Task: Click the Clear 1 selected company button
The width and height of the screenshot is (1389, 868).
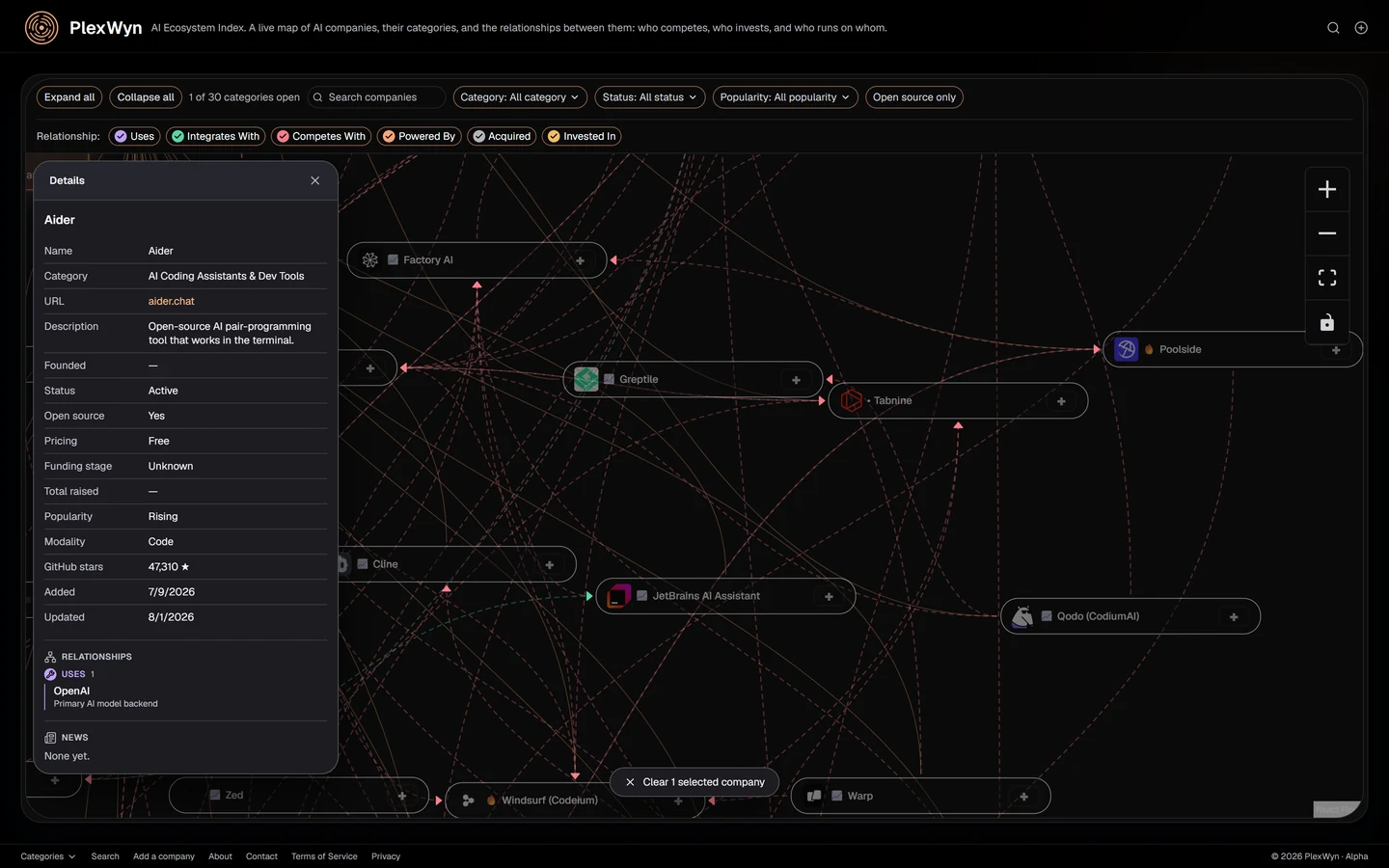Action: point(694,782)
